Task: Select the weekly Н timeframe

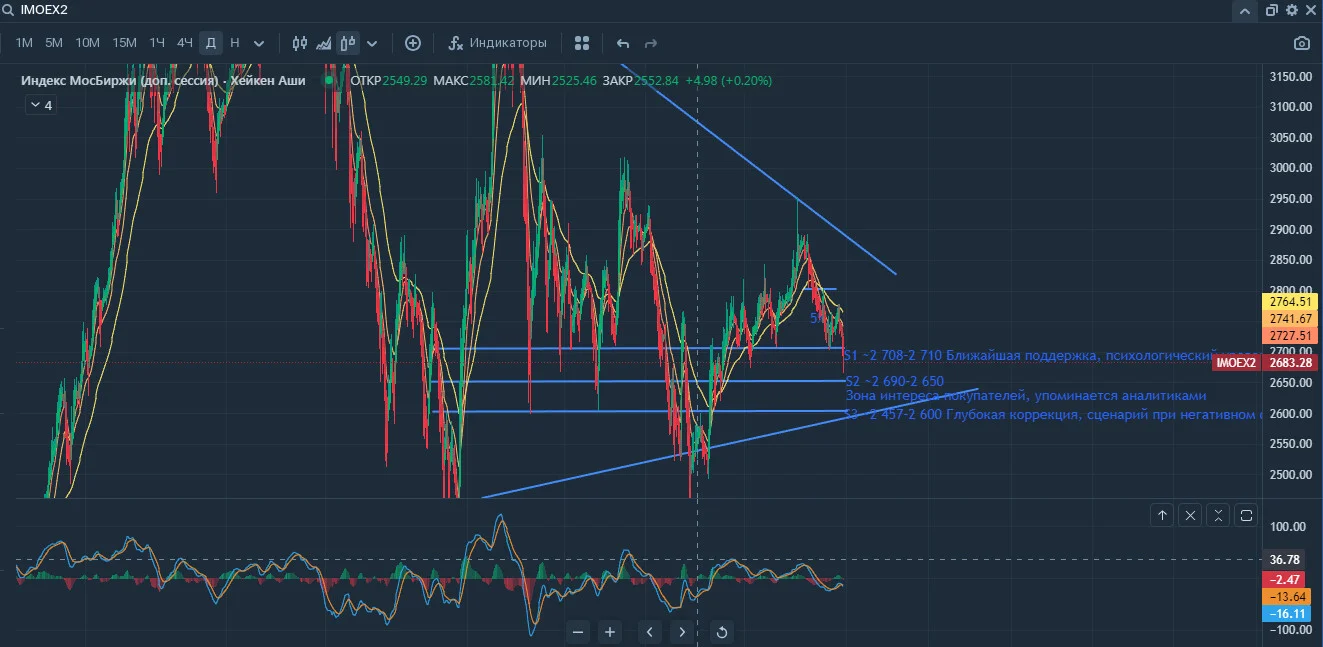Action: tap(234, 43)
